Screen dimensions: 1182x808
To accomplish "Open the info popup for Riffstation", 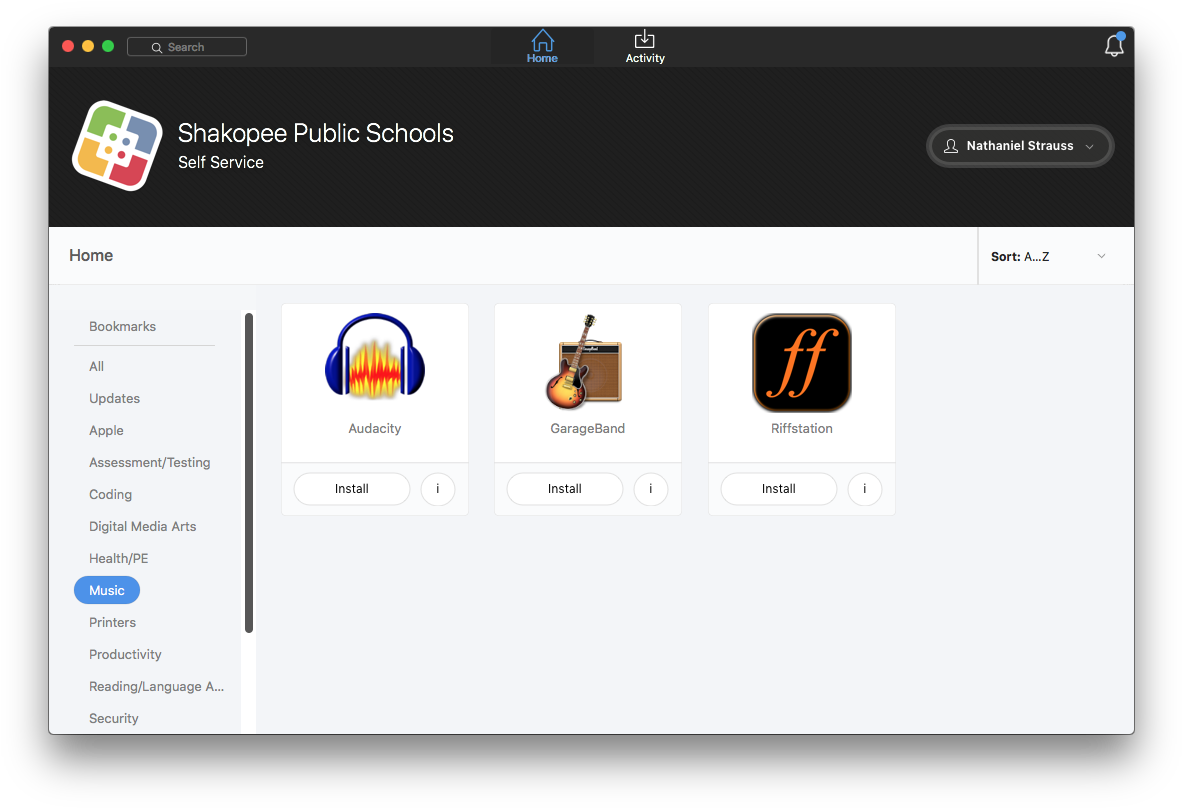I will (864, 489).
